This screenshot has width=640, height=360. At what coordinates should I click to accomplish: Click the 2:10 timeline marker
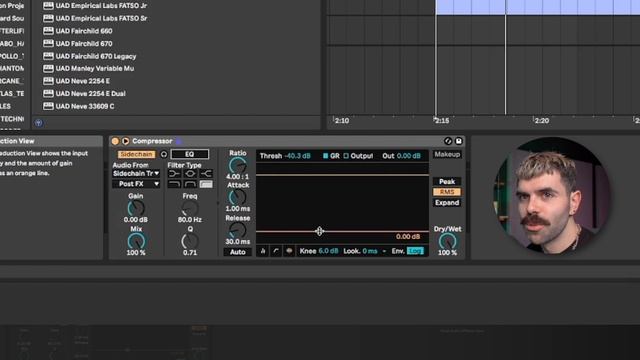click(341, 121)
